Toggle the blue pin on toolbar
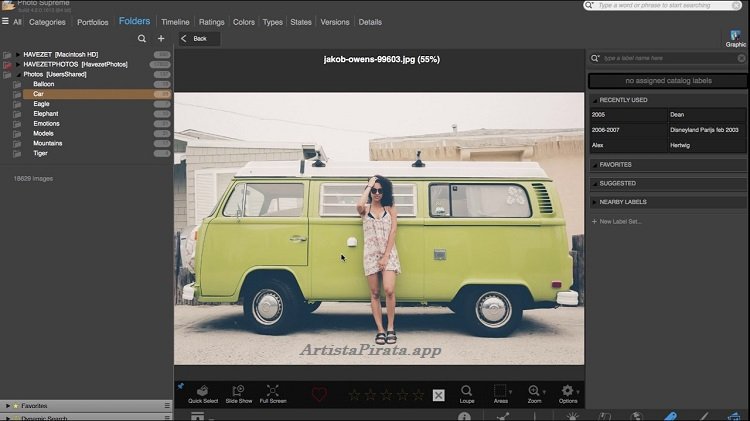The image size is (750, 421). coord(180,384)
